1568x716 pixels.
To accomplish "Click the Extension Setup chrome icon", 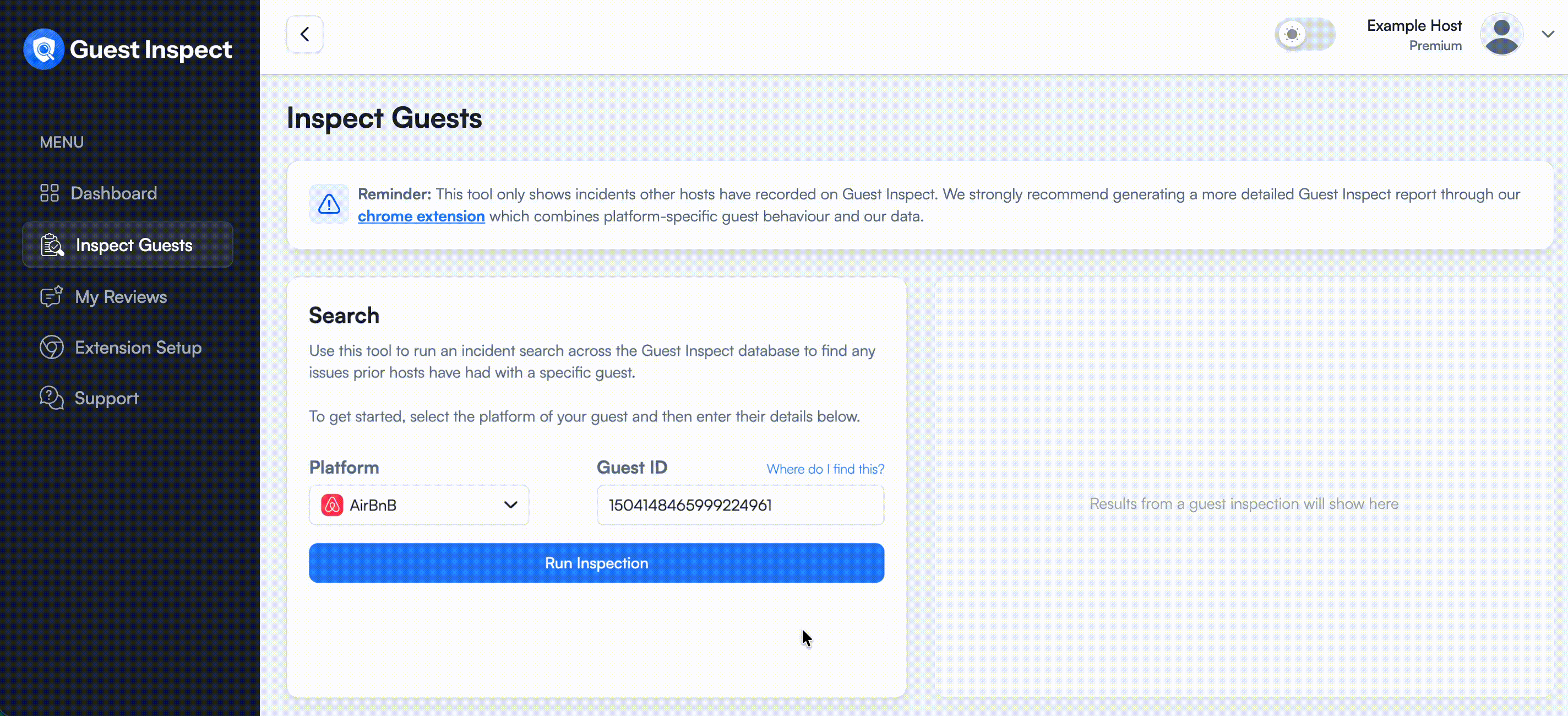I will (52, 348).
